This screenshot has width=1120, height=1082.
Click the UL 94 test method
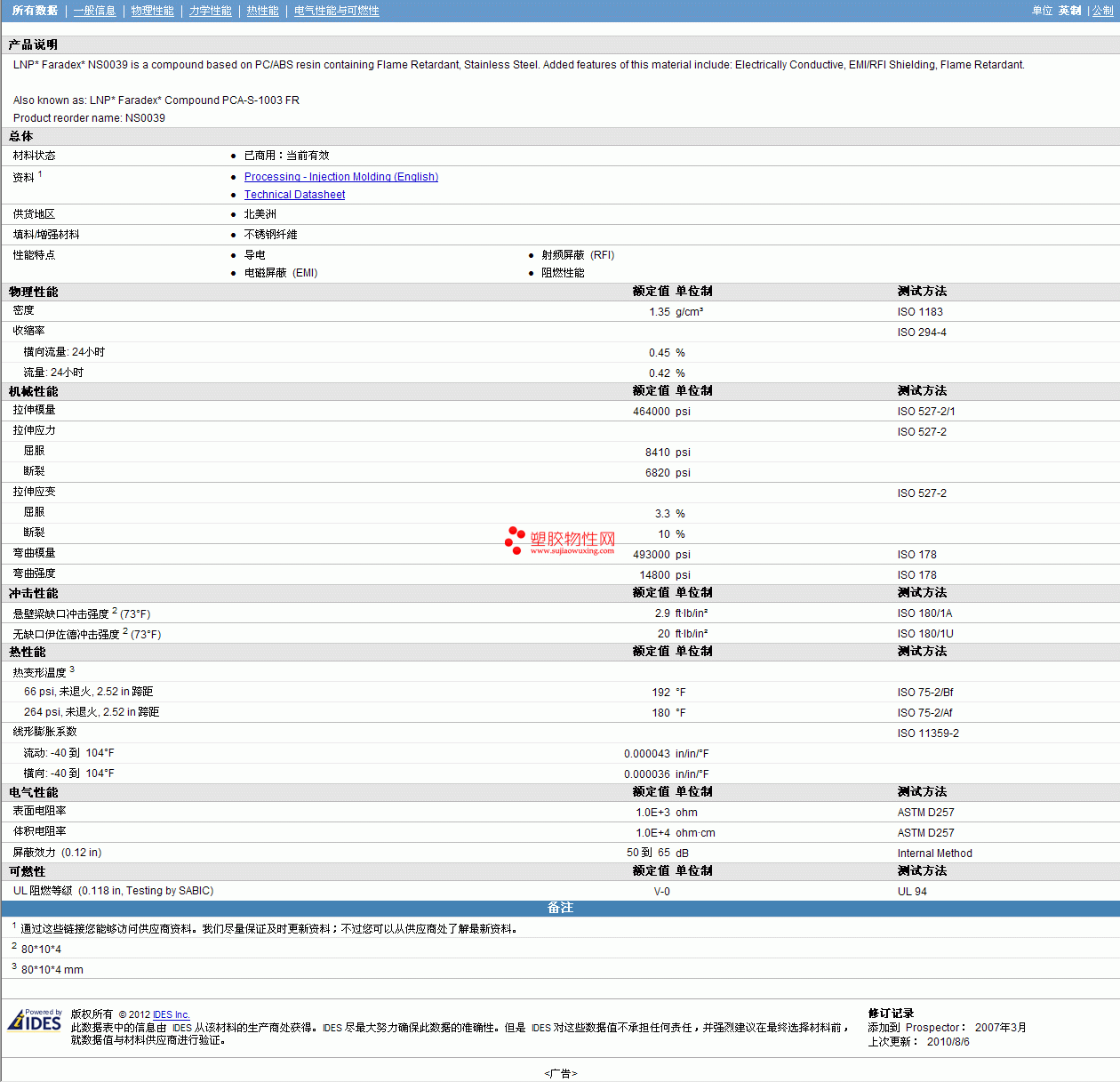coord(912,892)
